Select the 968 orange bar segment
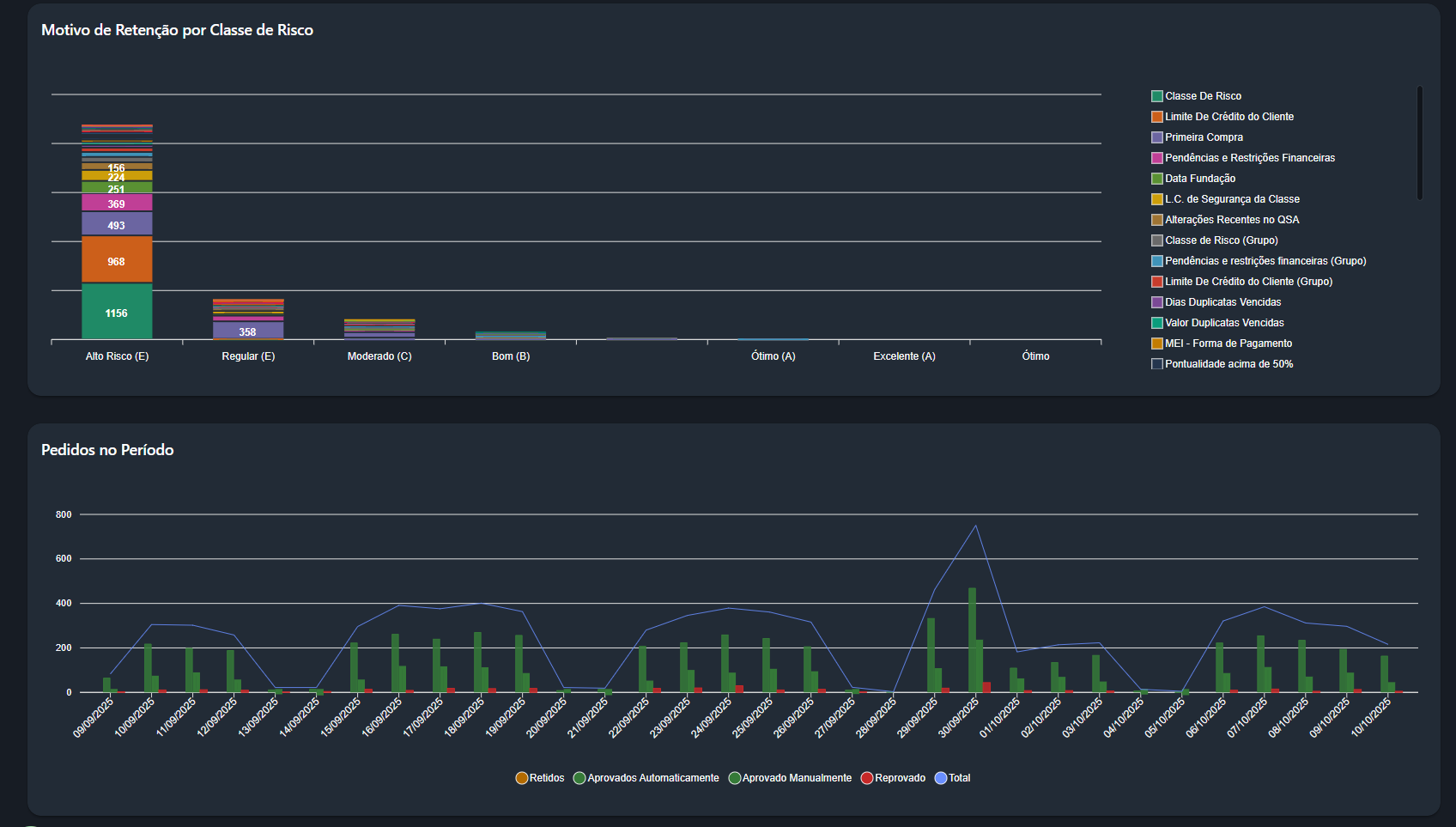The width and height of the screenshot is (1456, 827). 117,260
